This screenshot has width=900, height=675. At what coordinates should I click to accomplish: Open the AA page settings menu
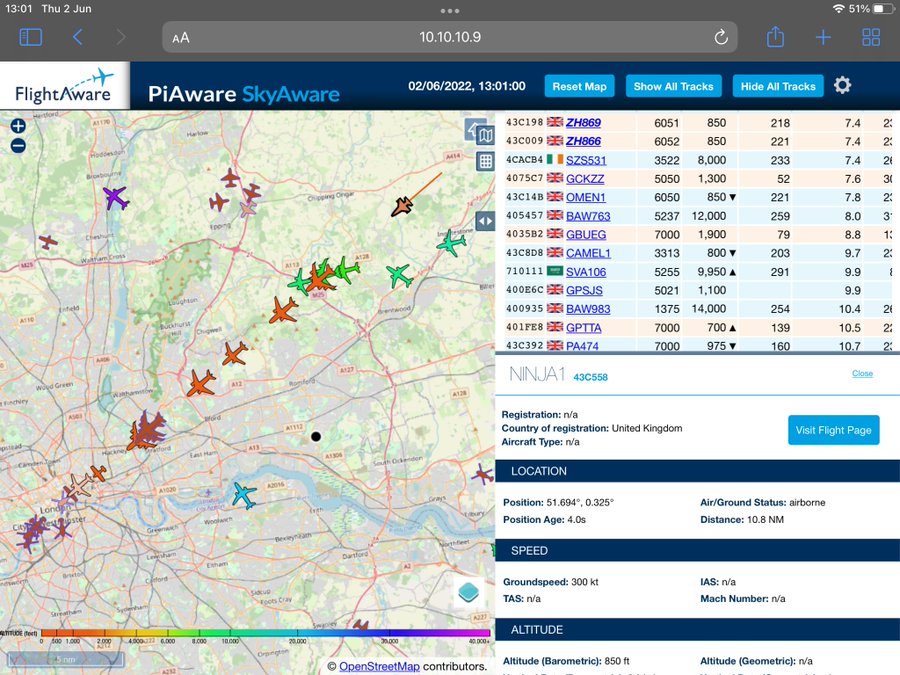point(181,38)
